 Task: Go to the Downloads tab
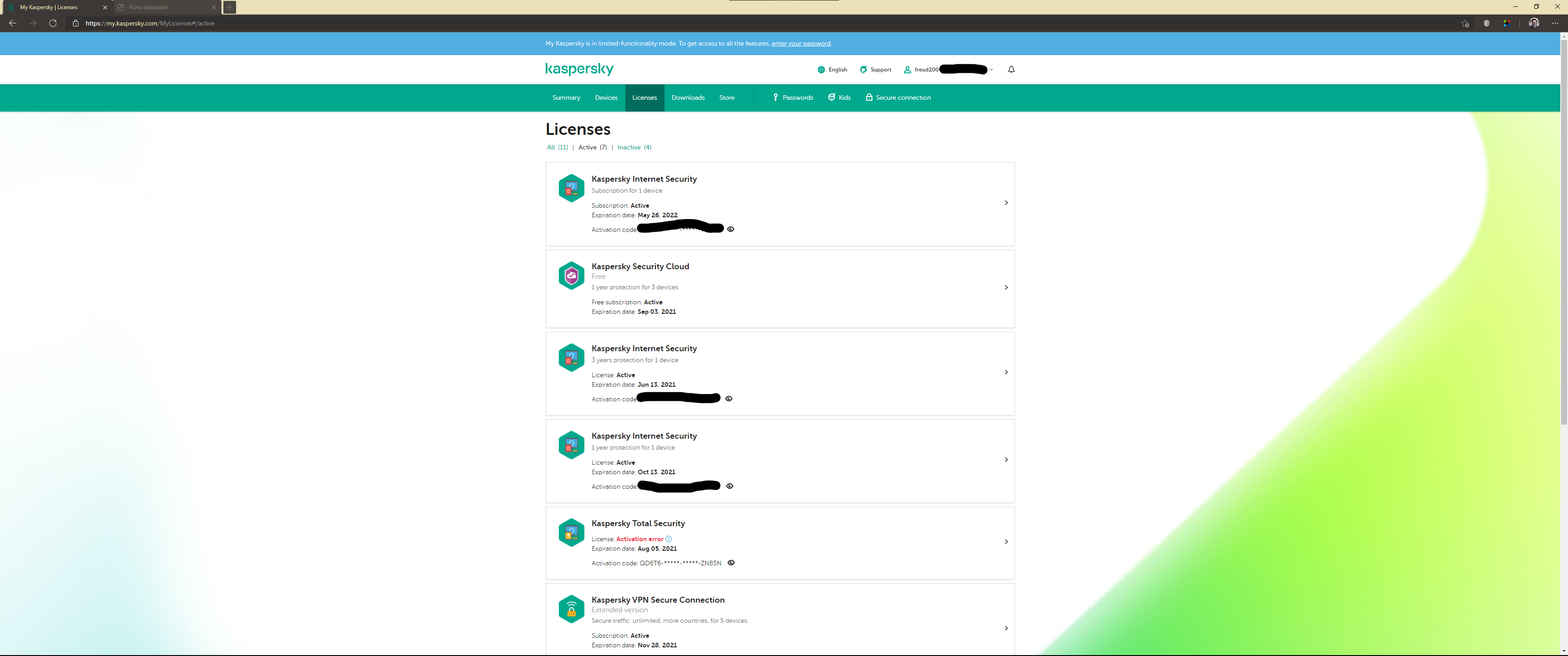687,98
